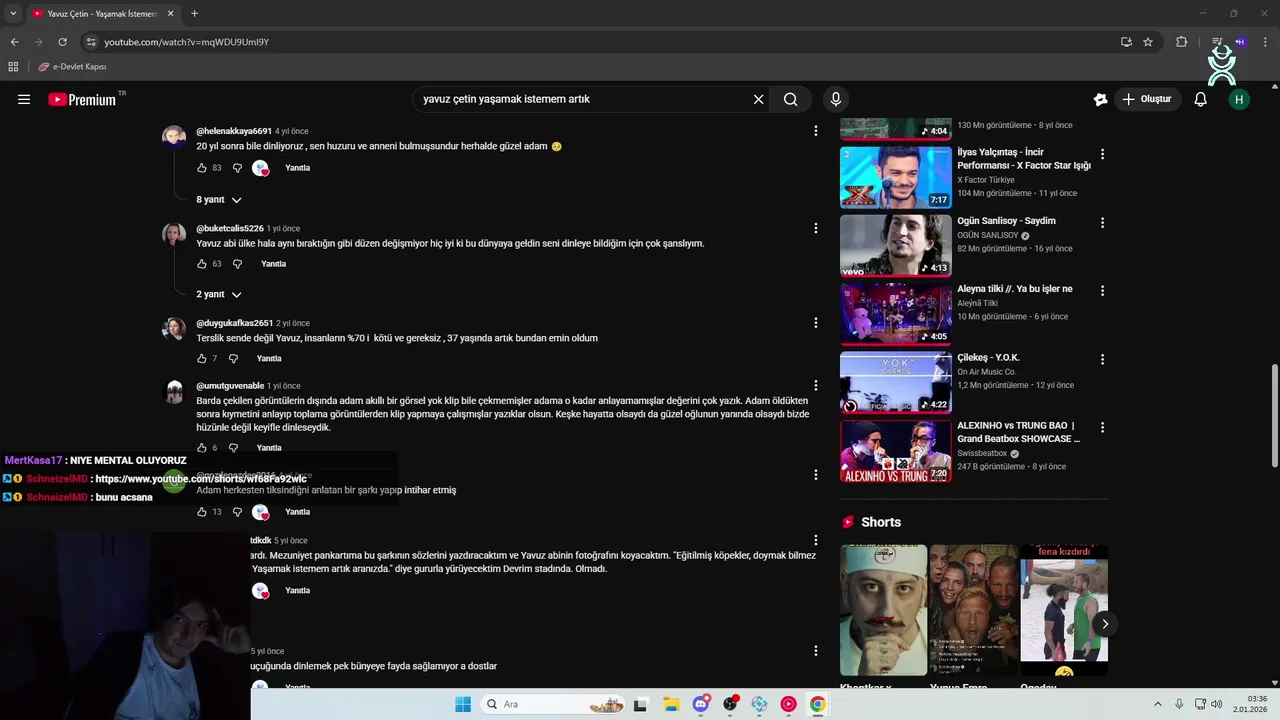Viewport: 1280px width, 720px height.
Task: Open the YouTube notifications bell
Action: 1201,99
